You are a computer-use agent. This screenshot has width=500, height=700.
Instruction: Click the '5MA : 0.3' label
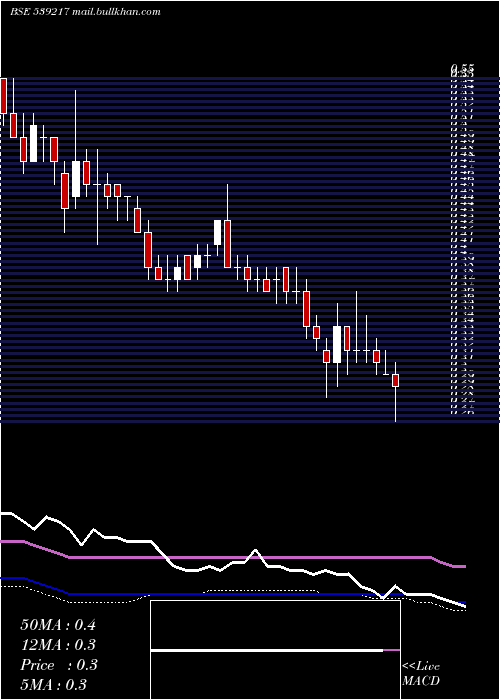tap(54, 684)
